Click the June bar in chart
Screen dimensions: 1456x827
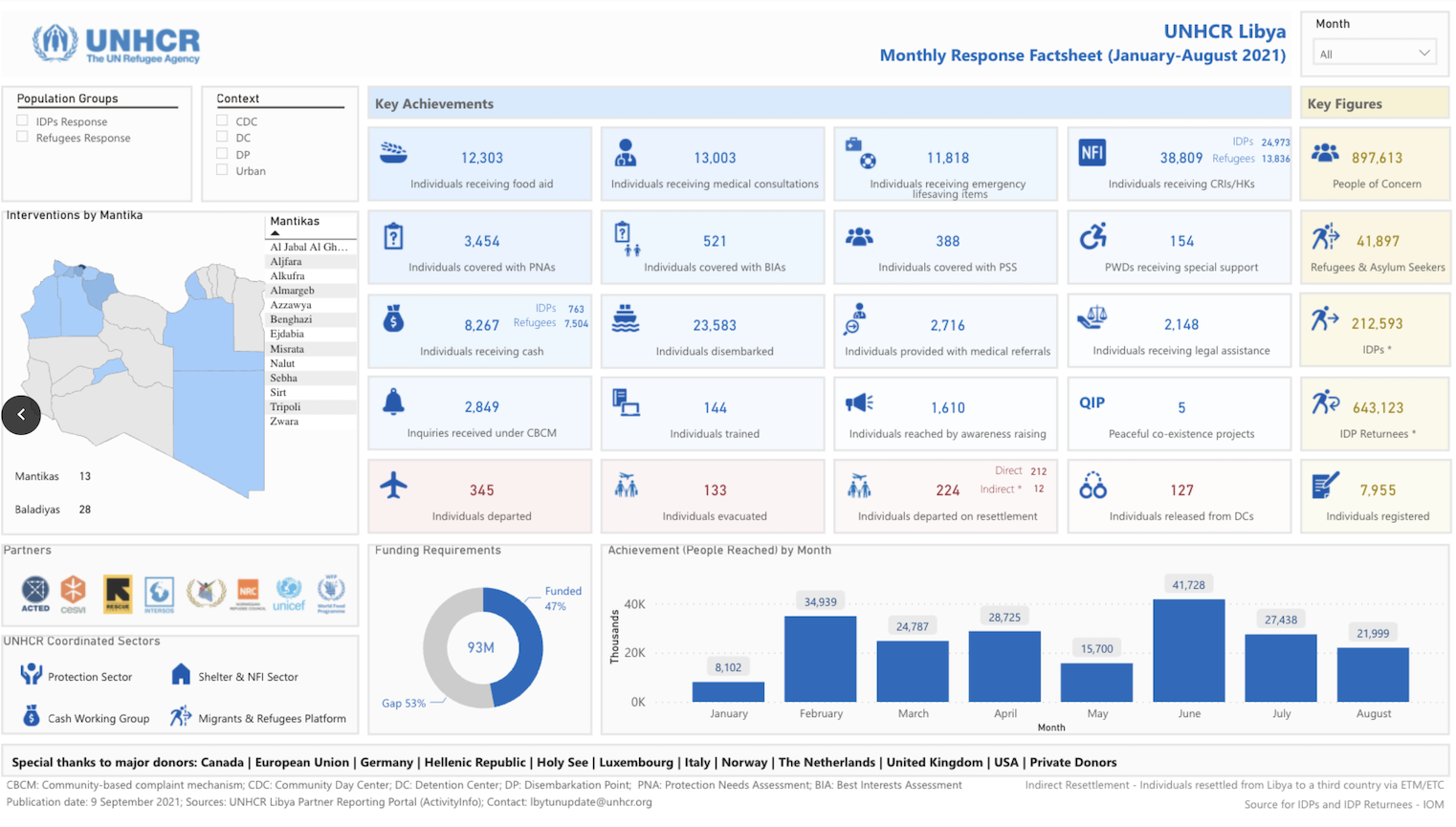pos(1189,650)
